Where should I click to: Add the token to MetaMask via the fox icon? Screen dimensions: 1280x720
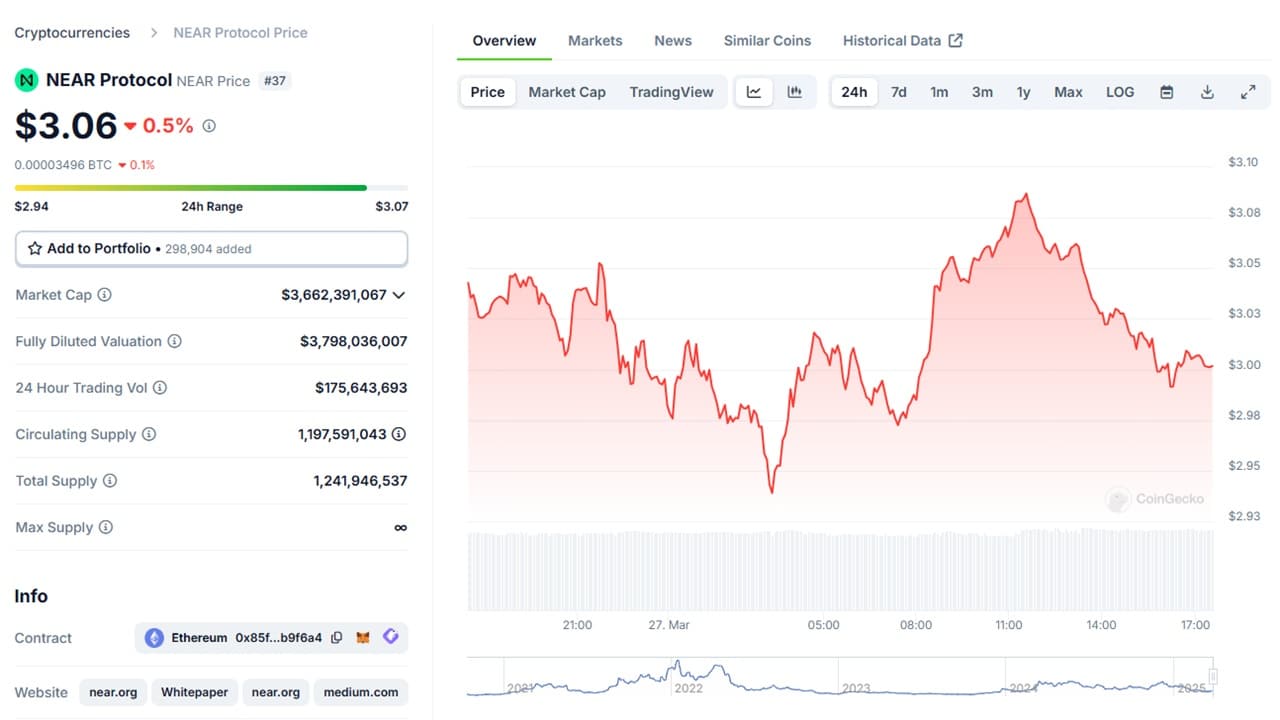click(364, 638)
